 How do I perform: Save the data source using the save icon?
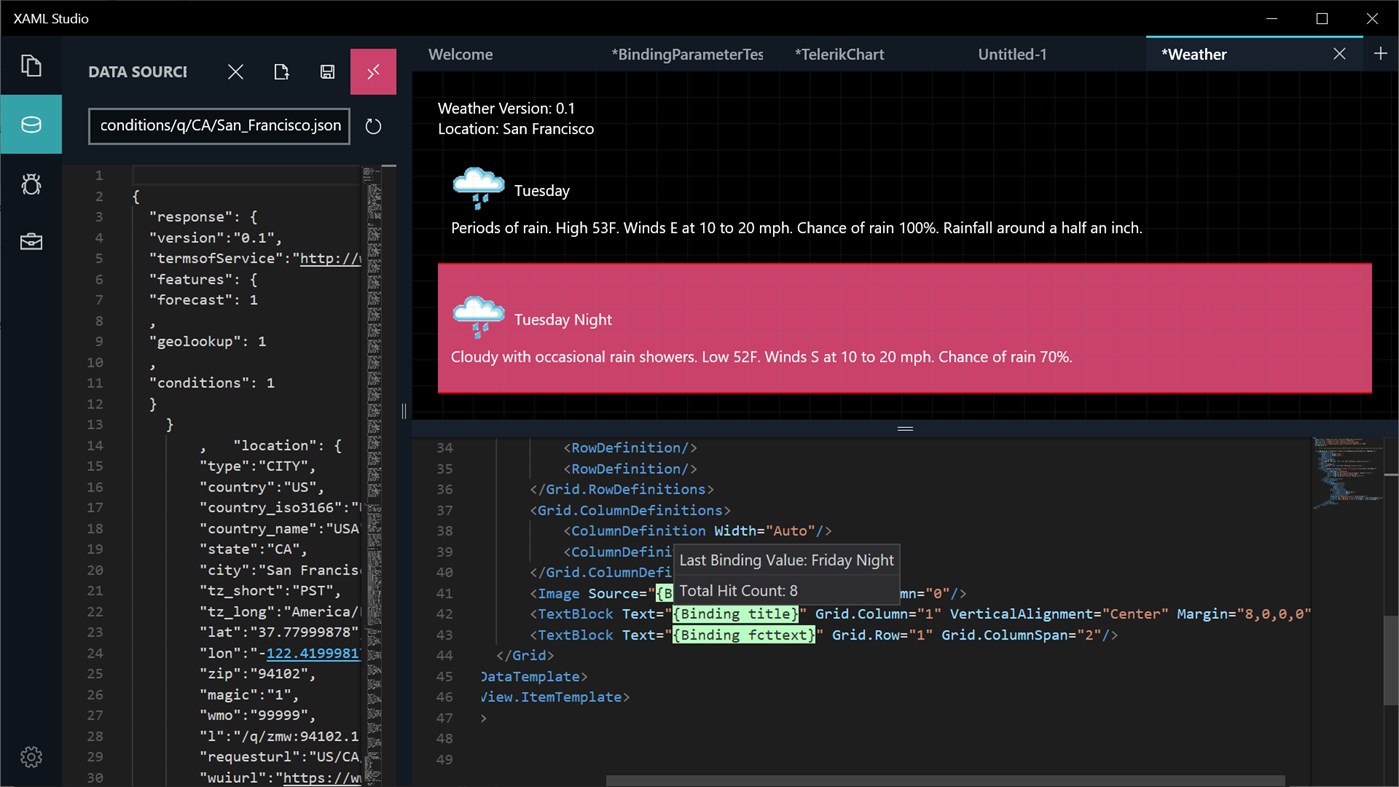[327, 71]
